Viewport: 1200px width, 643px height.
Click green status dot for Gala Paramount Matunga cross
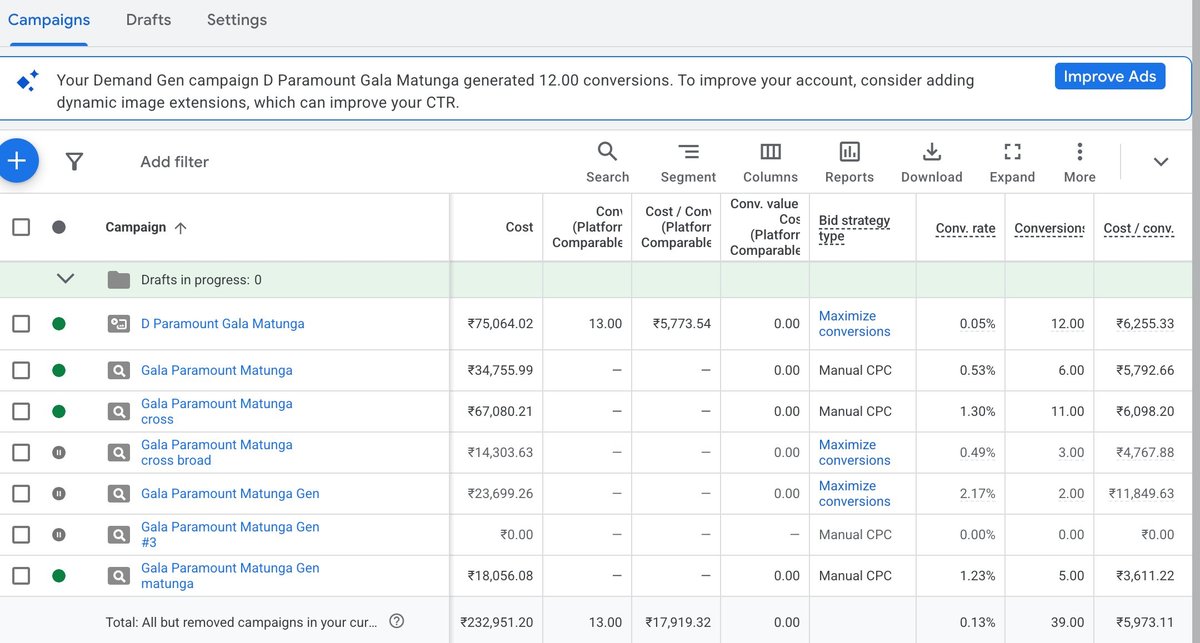(x=59, y=411)
